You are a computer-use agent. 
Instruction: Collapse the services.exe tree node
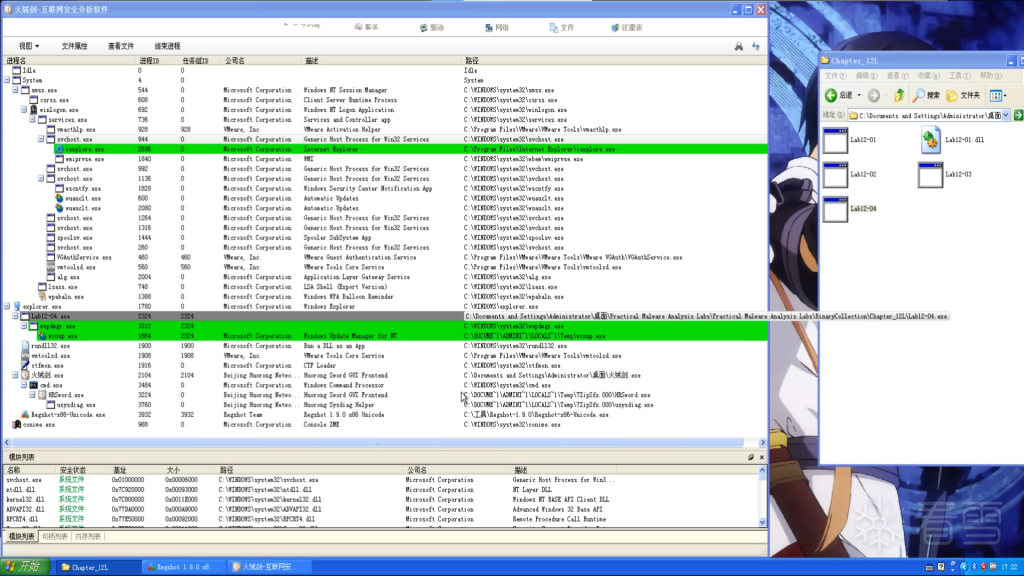click(33, 120)
